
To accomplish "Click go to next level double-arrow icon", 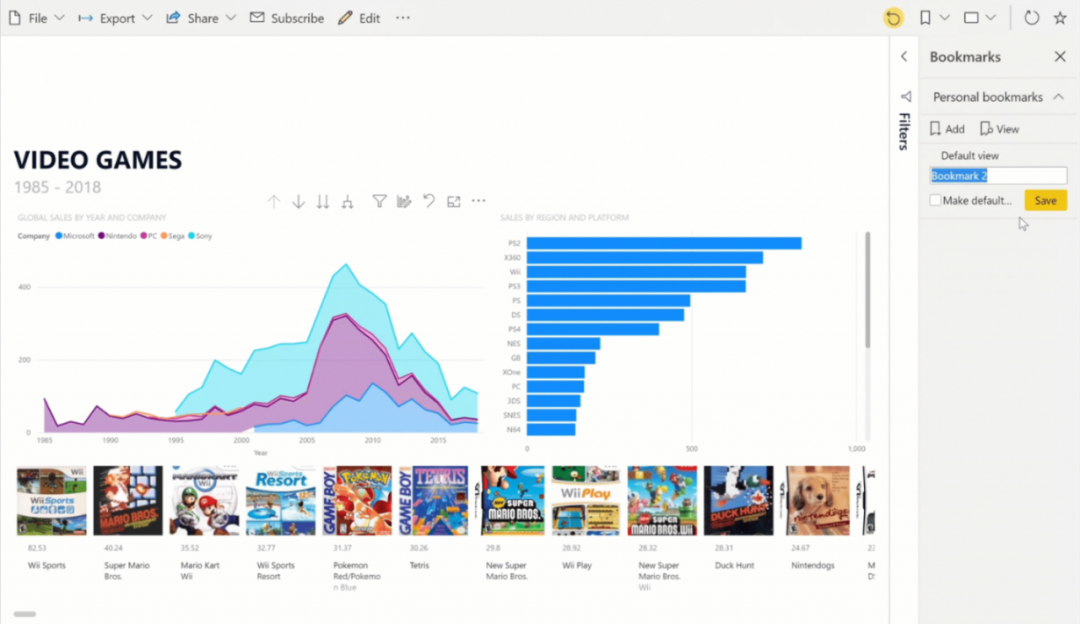I will [x=322, y=202].
